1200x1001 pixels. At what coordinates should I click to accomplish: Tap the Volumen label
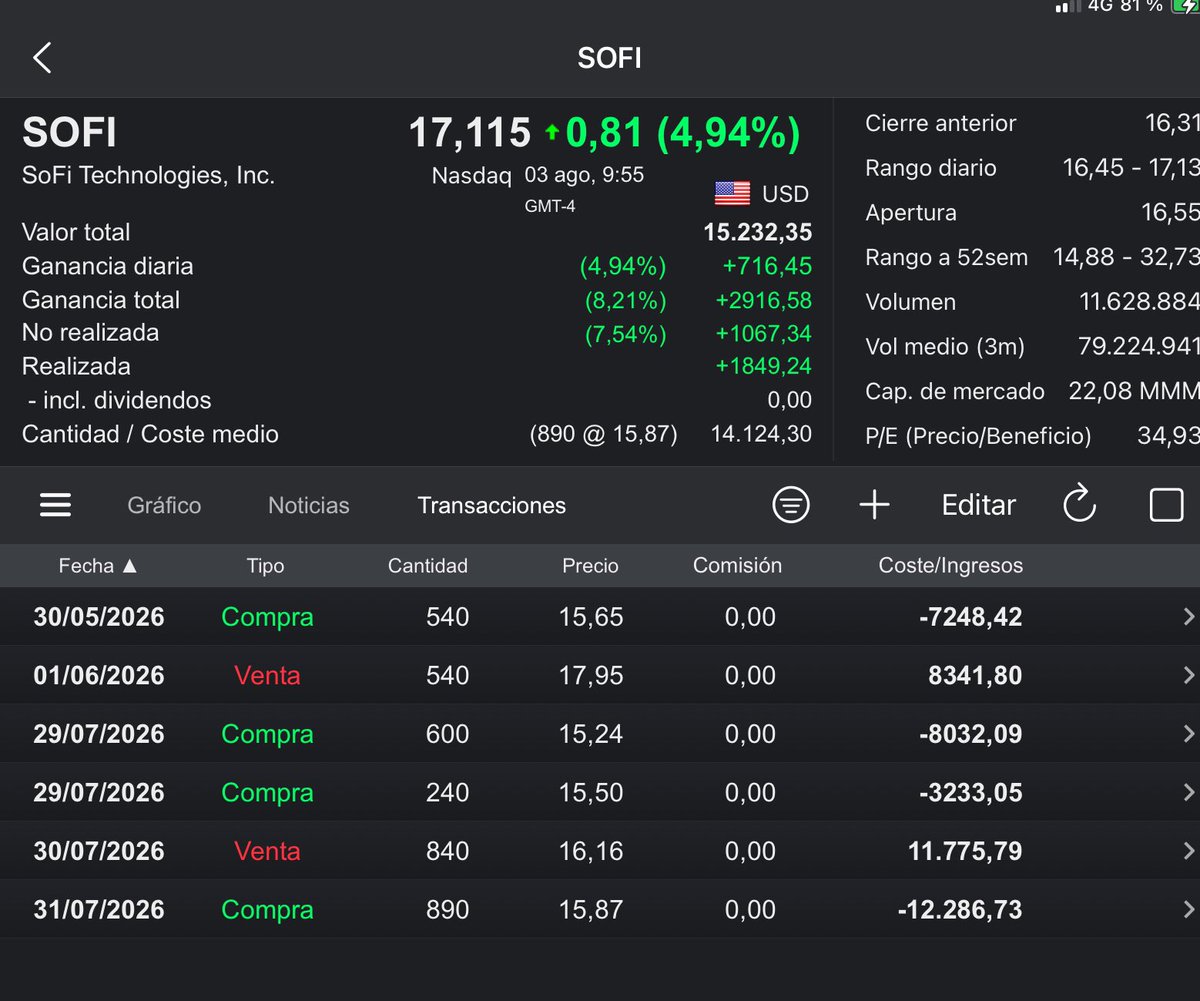click(910, 302)
